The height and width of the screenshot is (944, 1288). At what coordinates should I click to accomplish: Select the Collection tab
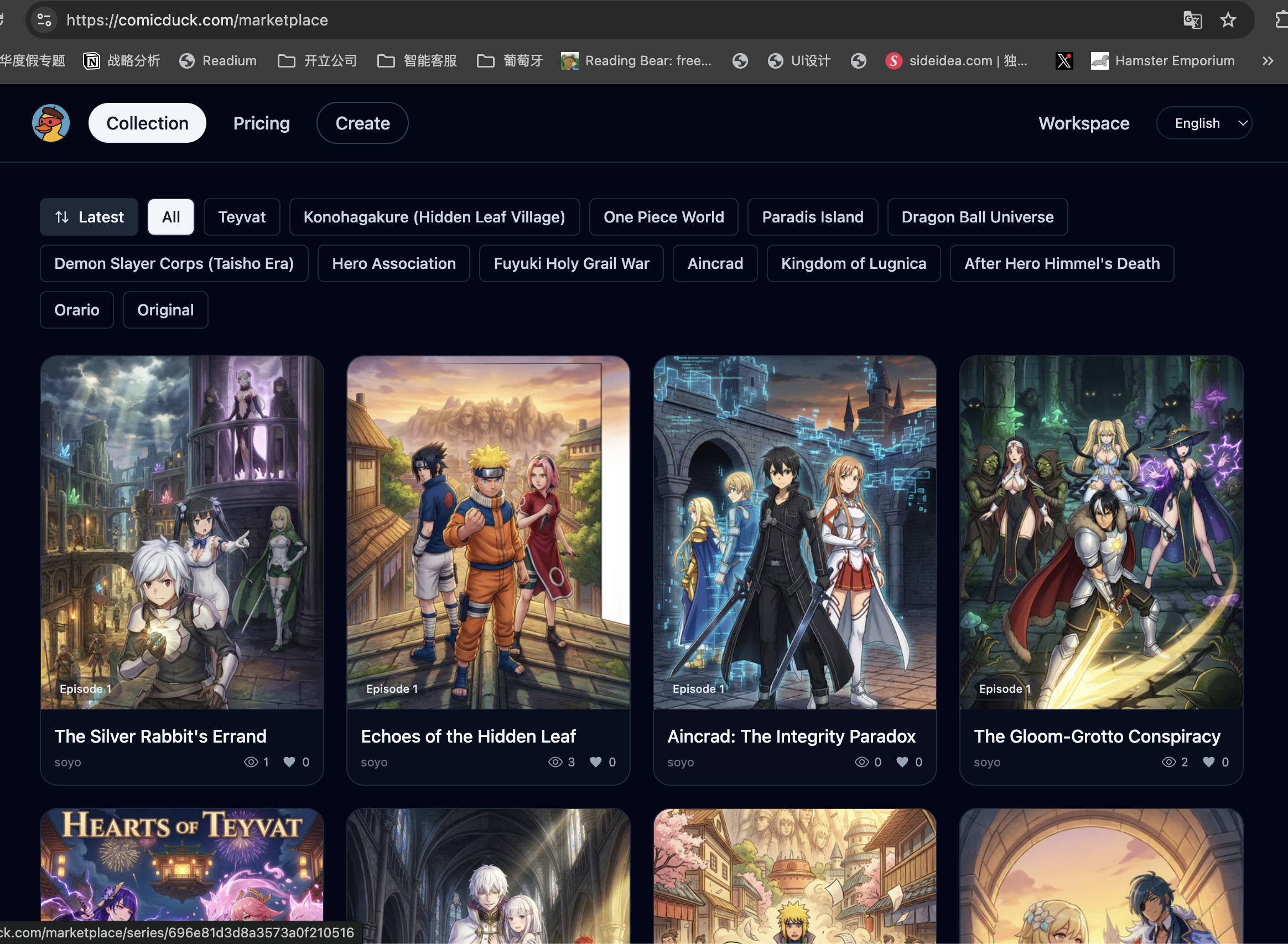pos(147,122)
